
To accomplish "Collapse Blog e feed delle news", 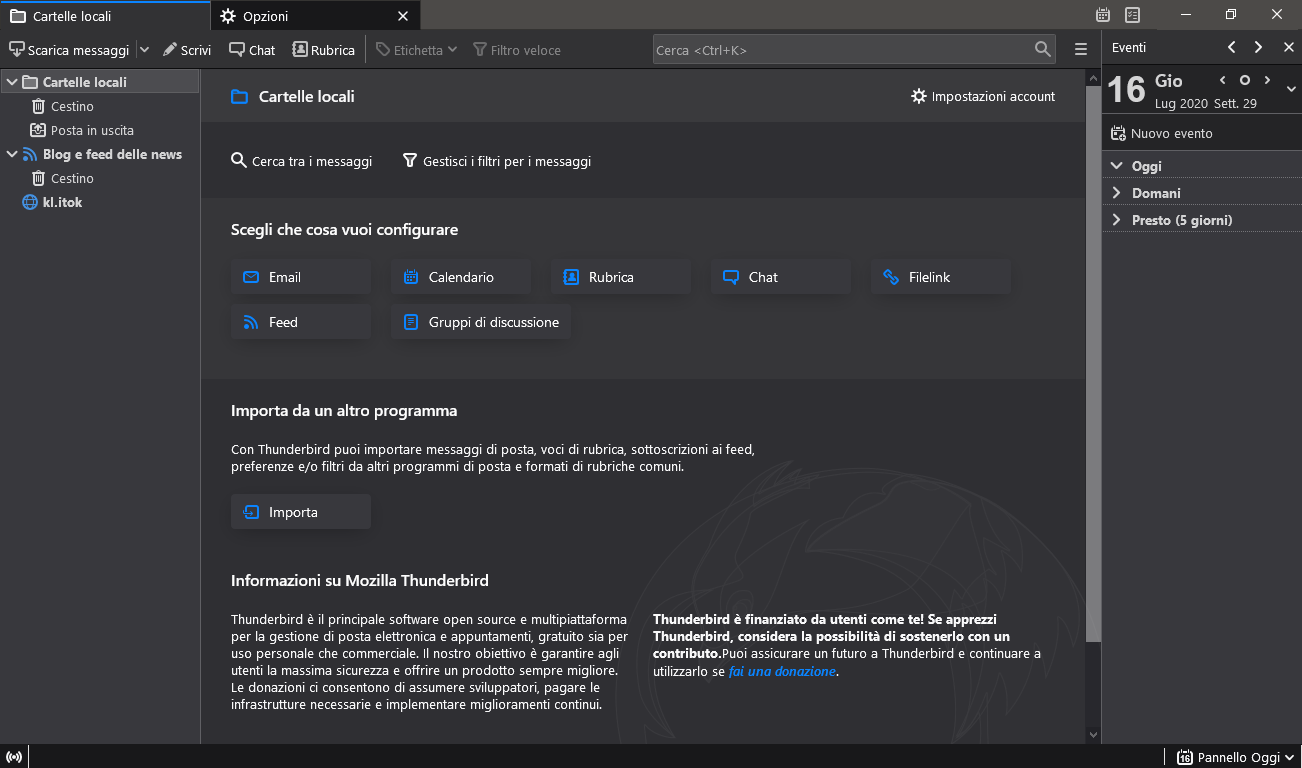I will (x=11, y=154).
